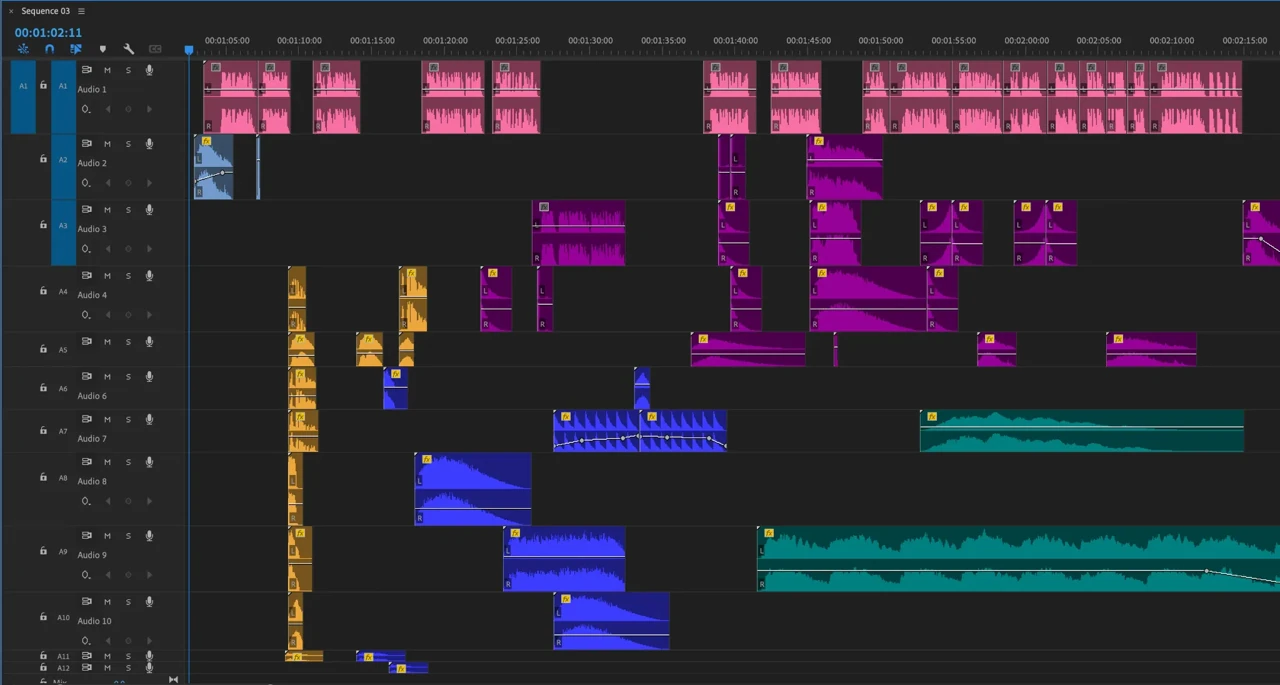Viewport: 1280px width, 685px height.
Task: Toggle A1 source patching for Audio 1
Action: (23, 97)
